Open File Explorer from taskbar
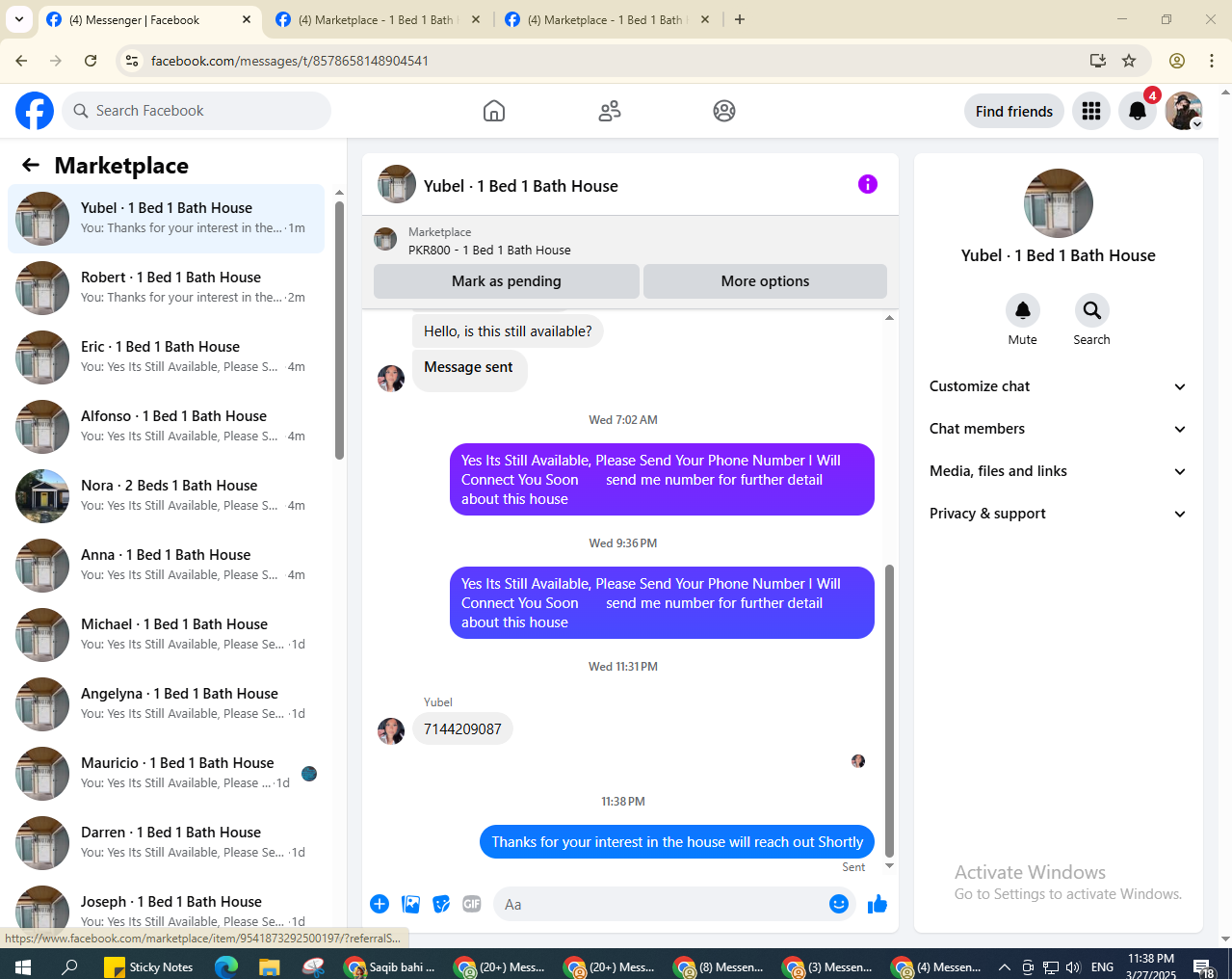This screenshot has width=1232, height=979. (269, 966)
